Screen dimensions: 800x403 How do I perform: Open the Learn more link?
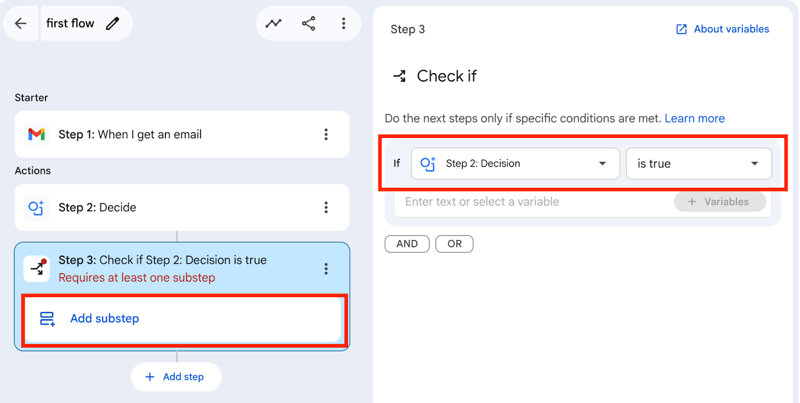tap(694, 118)
